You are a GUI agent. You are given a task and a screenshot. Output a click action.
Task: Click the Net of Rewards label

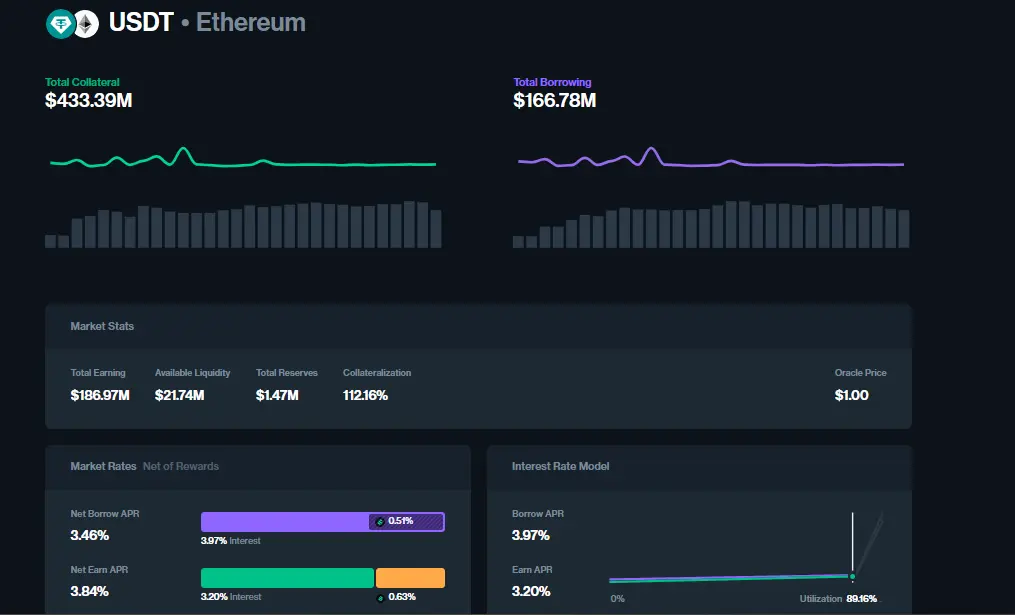pyautogui.click(x=181, y=466)
